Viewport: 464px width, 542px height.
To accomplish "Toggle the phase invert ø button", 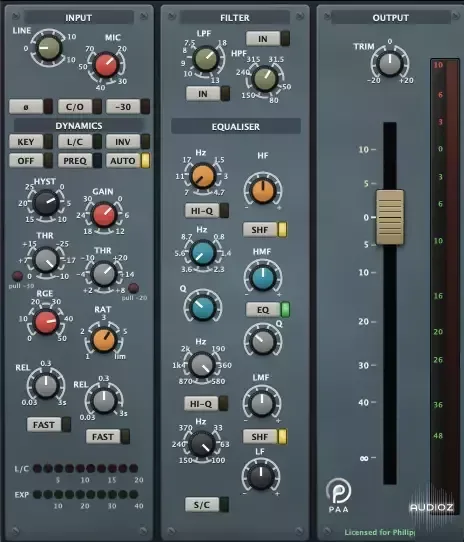I will (x=31, y=106).
